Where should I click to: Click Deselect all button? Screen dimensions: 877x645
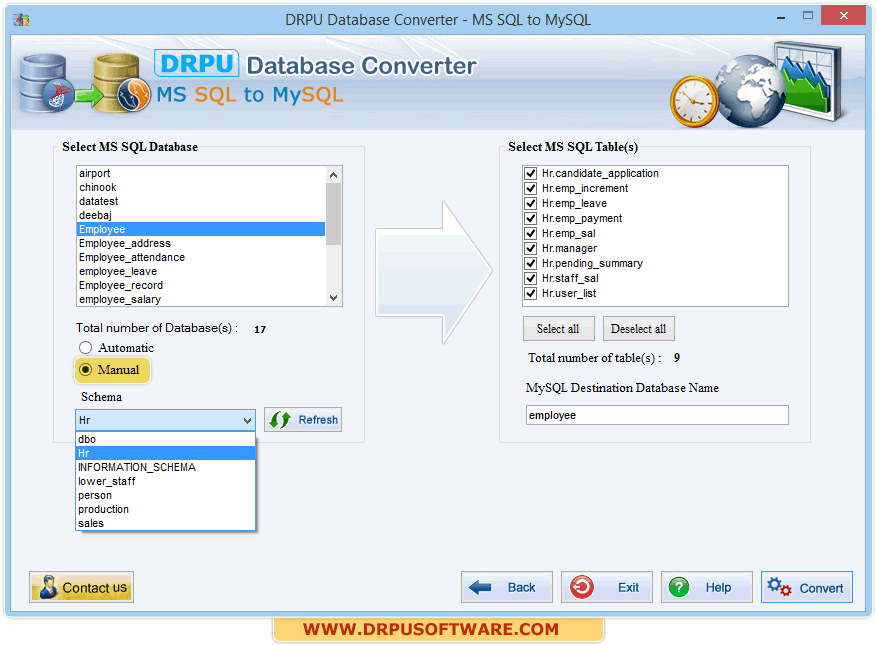pos(638,329)
